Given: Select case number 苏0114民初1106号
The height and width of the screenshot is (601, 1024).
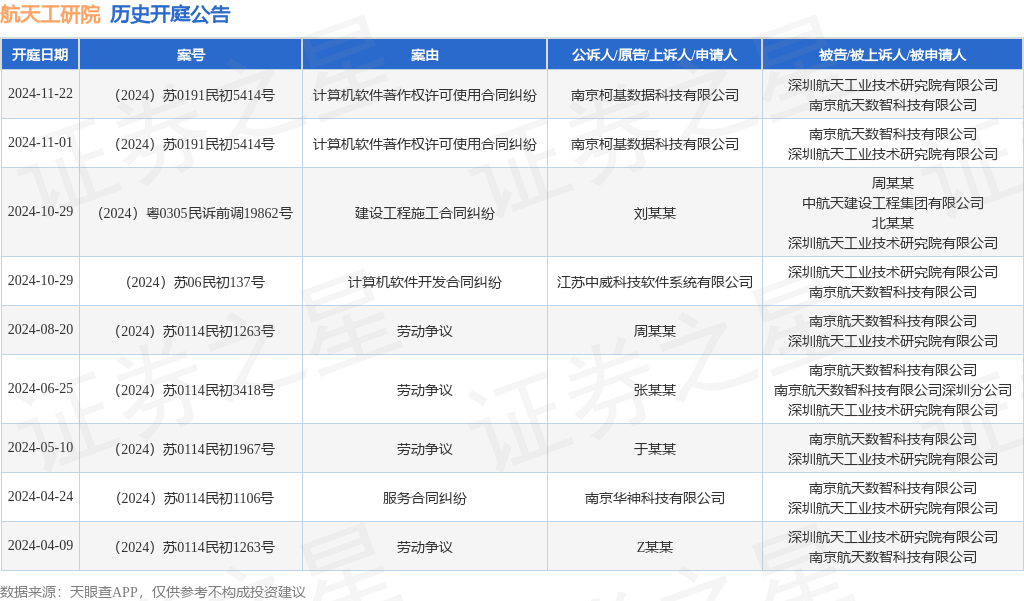Looking at the screenshot, I should click(194, 498).
